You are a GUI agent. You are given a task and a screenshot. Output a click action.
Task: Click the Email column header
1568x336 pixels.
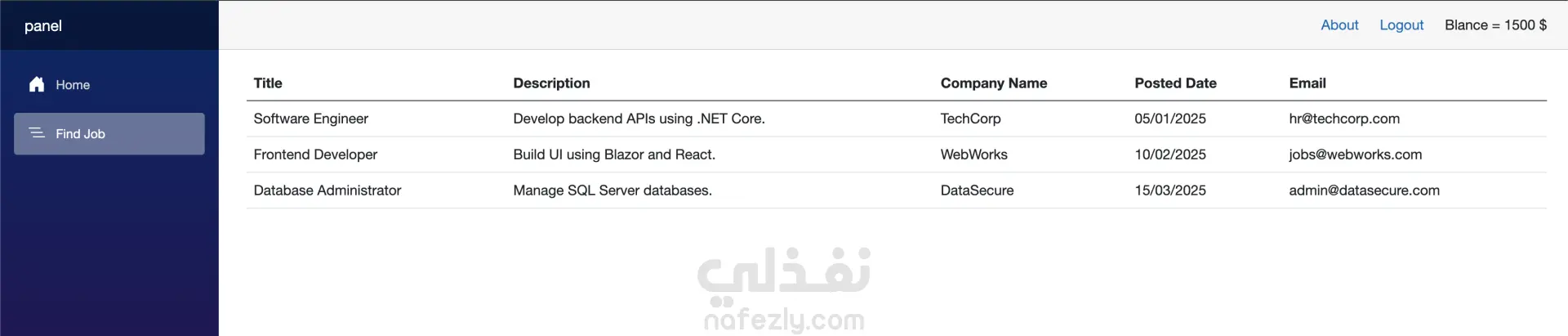pos(1307,83)
